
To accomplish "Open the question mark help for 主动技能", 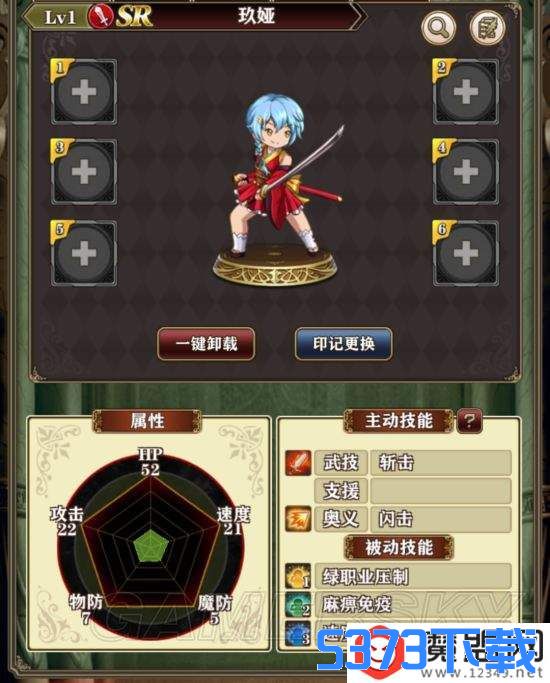I will tap(469, 421).
